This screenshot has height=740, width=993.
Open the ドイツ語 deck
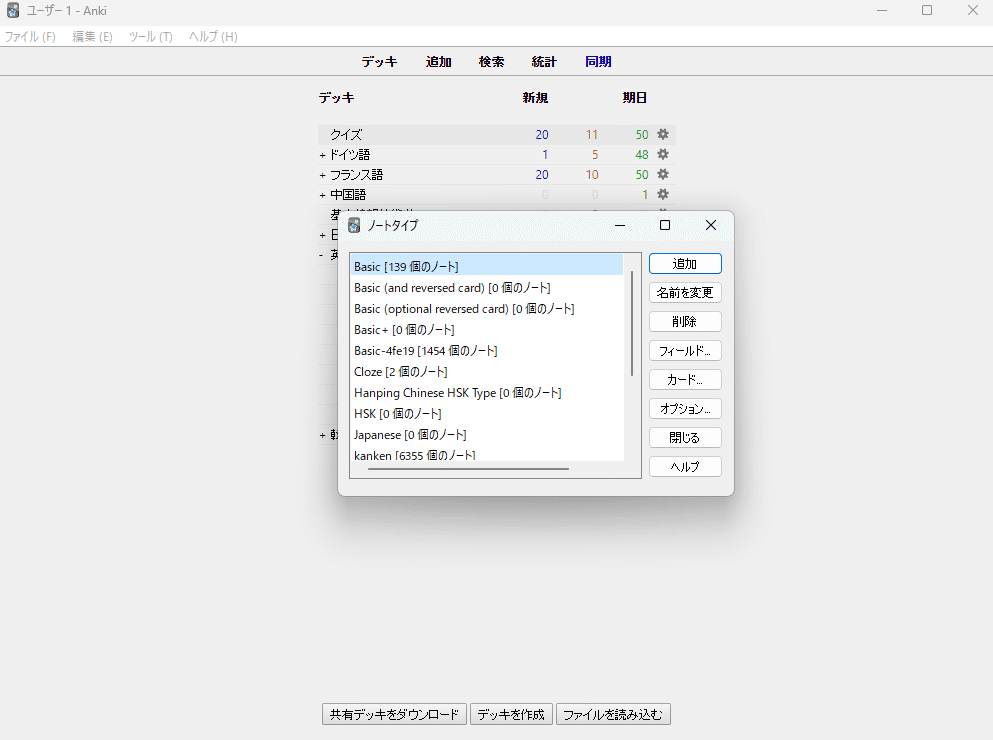(350, 155)
